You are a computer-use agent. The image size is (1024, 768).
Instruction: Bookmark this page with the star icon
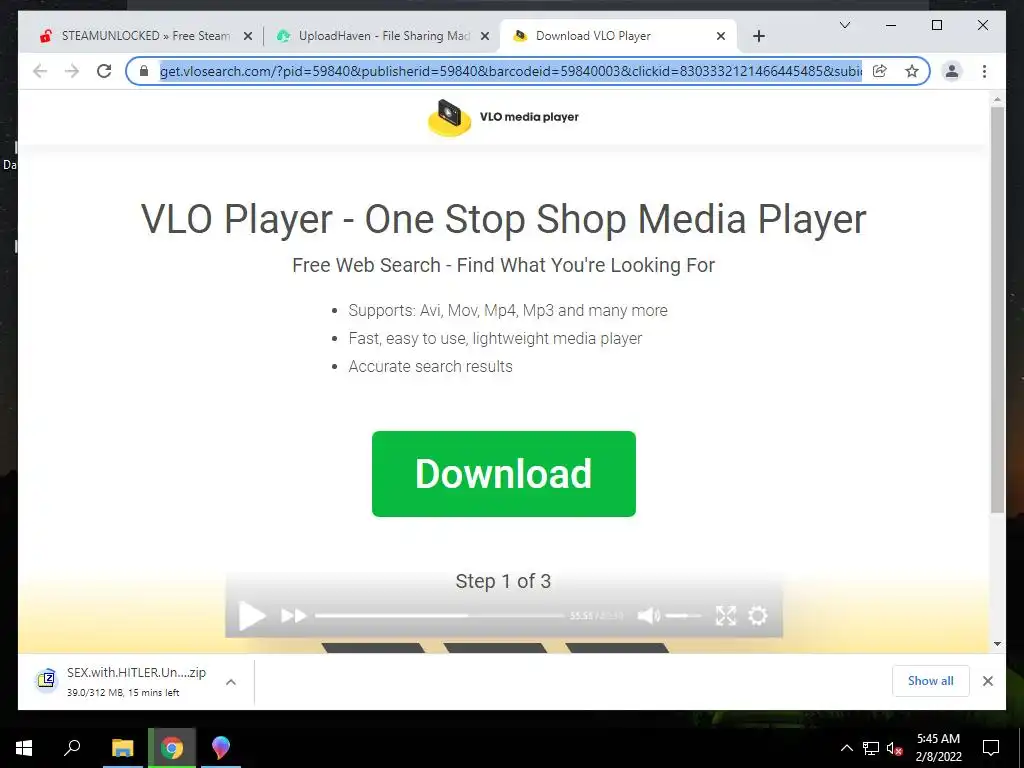(912, 71)
